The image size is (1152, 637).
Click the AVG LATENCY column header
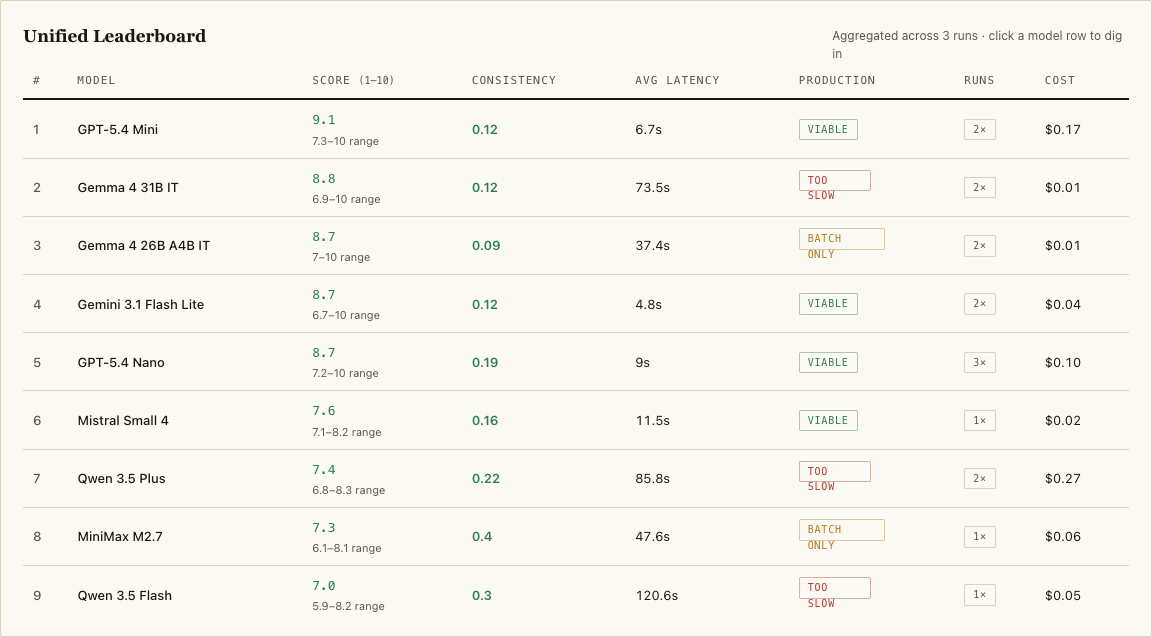(x=677, y=80)
